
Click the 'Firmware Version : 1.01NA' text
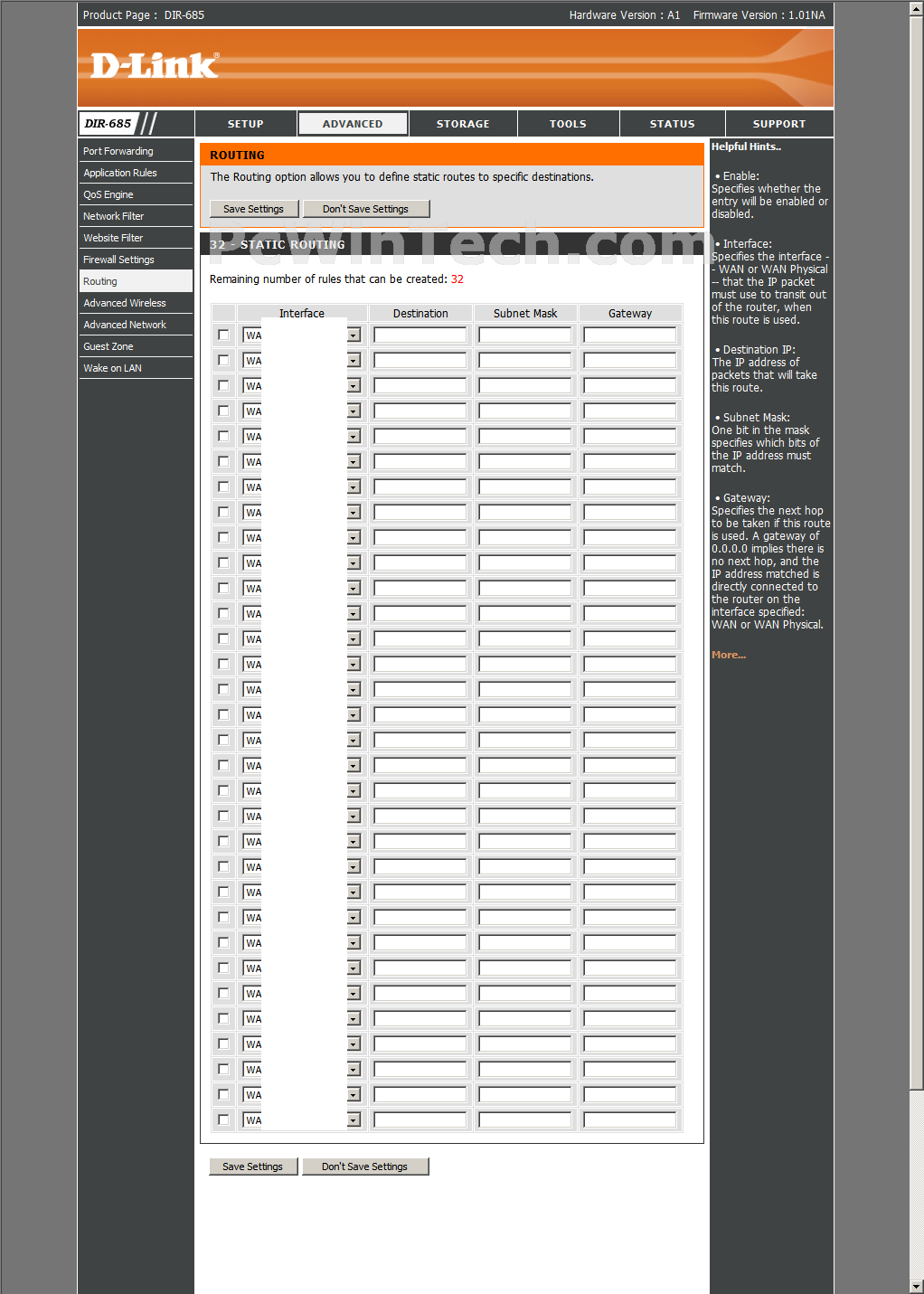click(x=759, y=15)
